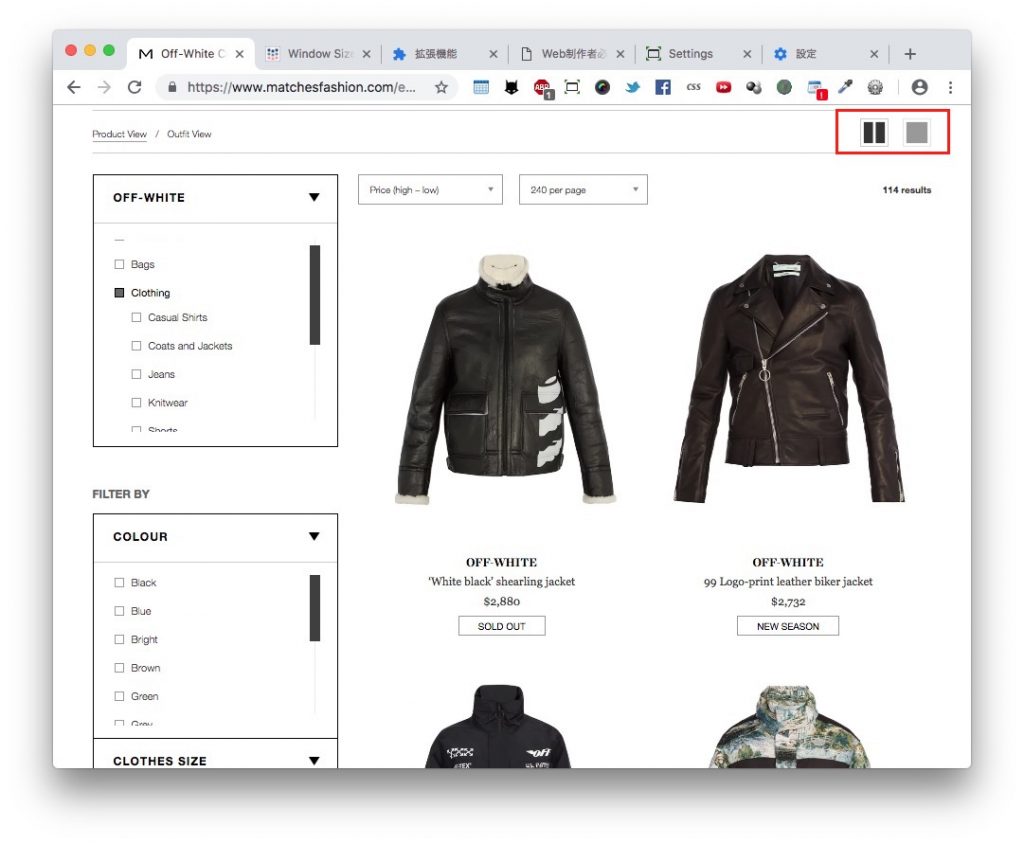This screenshot has width=1024, height=844.
Task: Click the NEW SEASON label button
Action: point(788,626)
